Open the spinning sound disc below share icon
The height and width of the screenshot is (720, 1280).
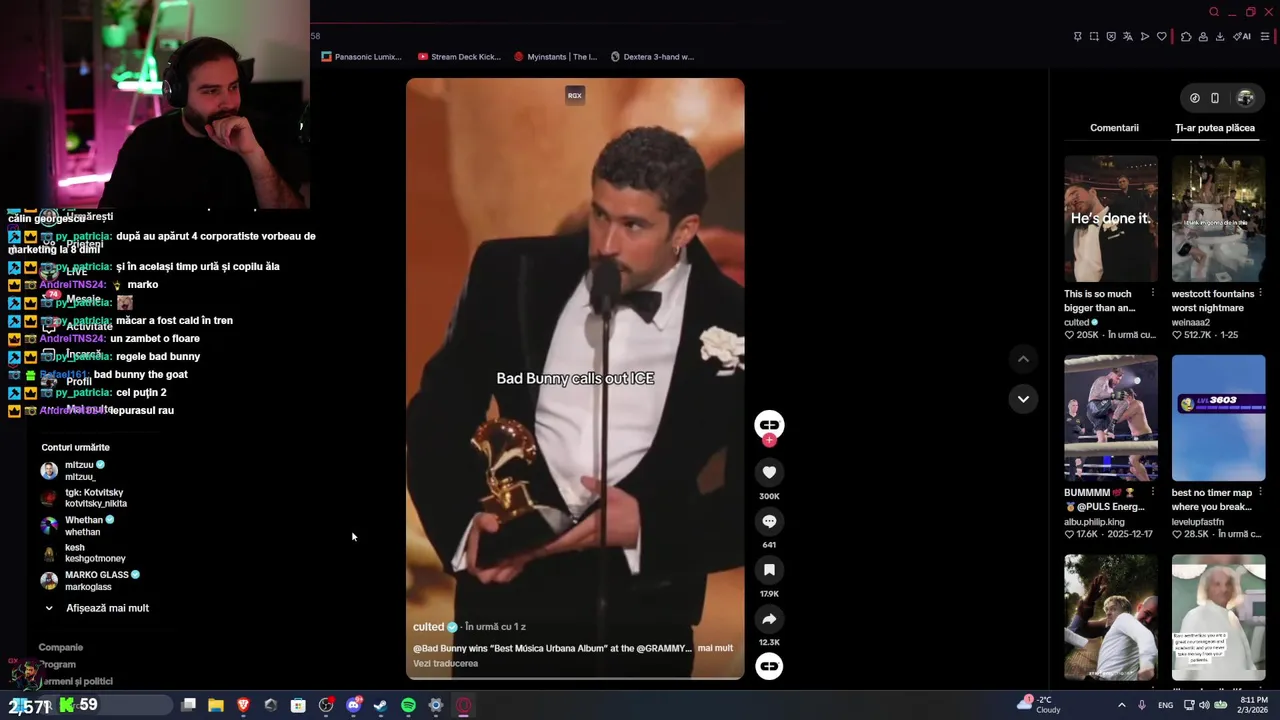coord(769,666)
